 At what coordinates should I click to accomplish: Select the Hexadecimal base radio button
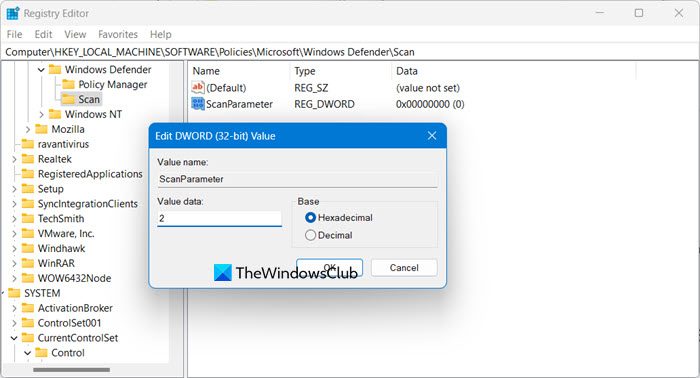click(x=310, y=218)
